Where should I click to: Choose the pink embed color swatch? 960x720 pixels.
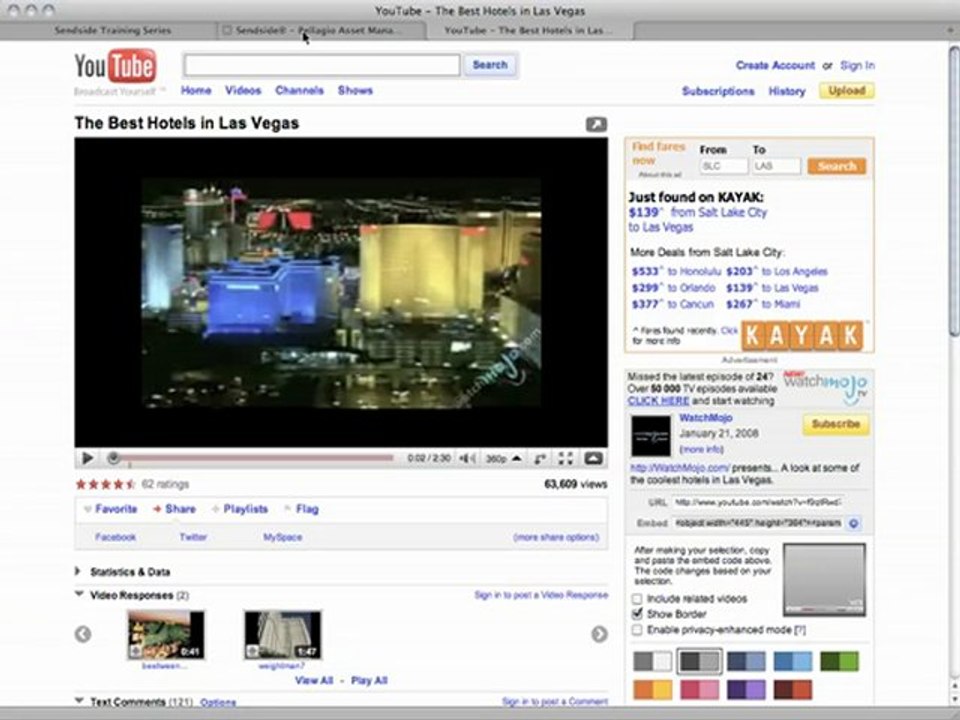coord(699,689)
